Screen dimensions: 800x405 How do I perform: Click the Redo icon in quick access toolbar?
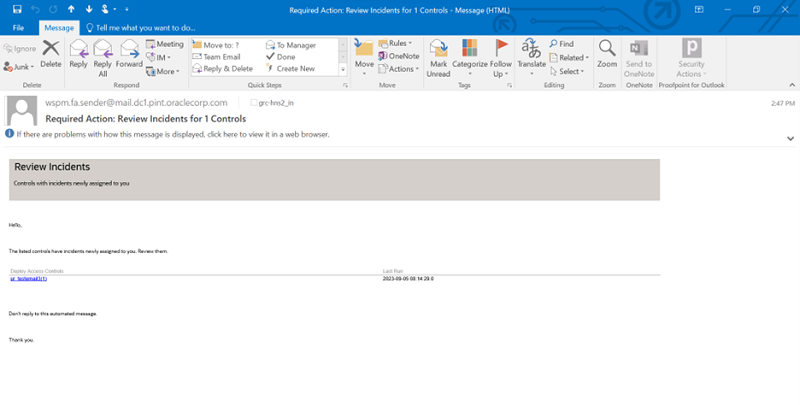(53, 9)
